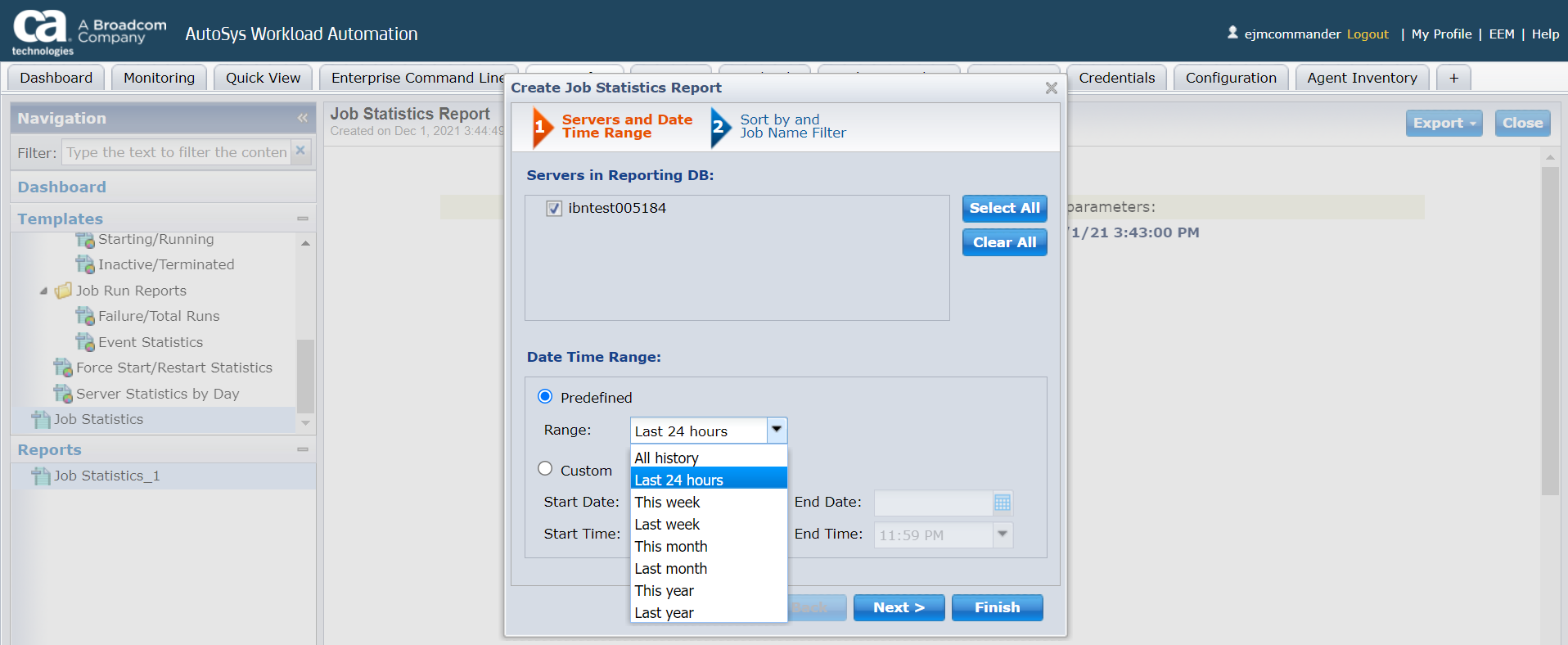This screenshot has width=1568, height=645.
Task: Open Event Statistics report icon
Action: point(85,342)
